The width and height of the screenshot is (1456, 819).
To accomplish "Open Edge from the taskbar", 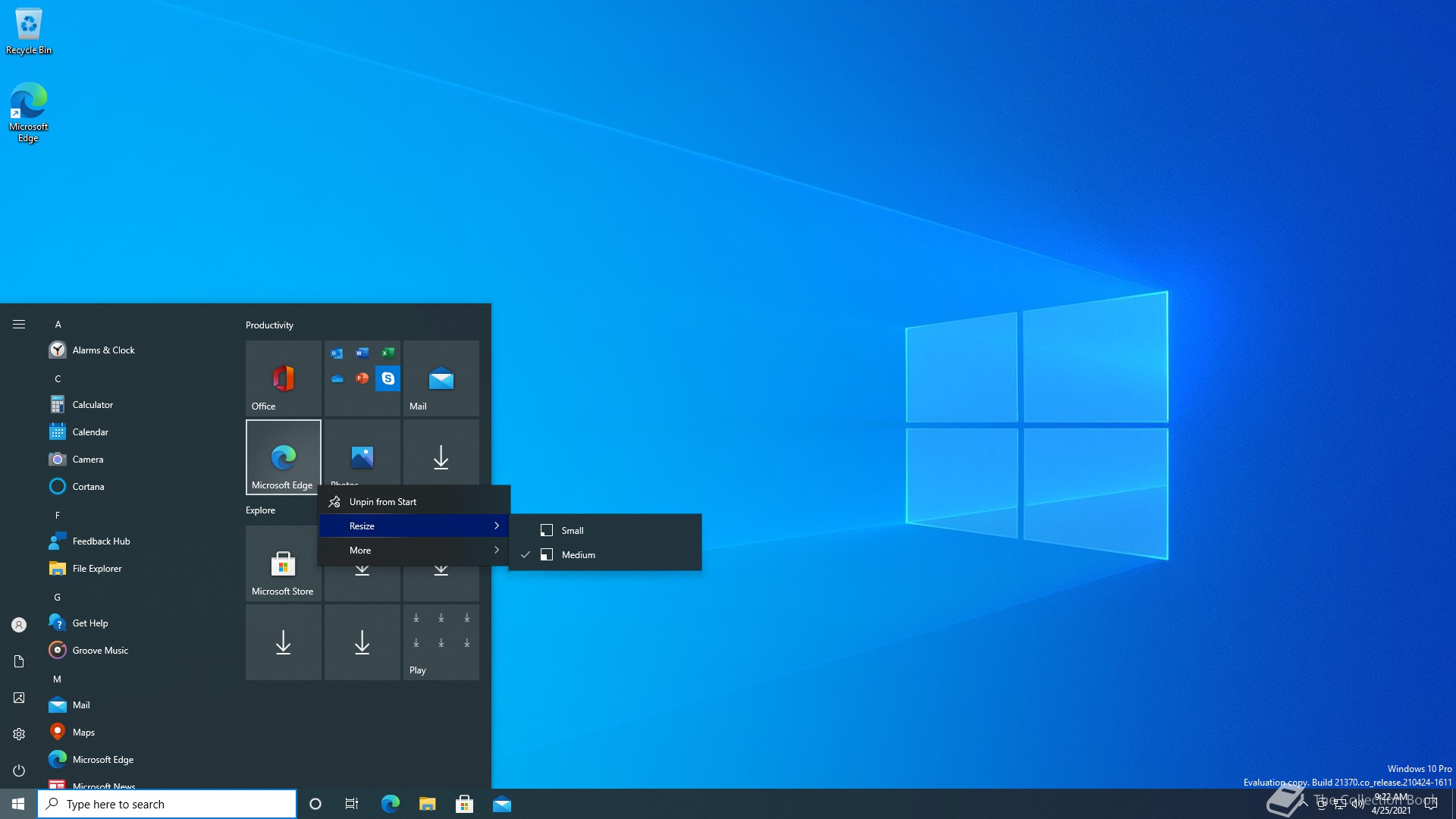I will pyautogui.click(x=390, y=804).
